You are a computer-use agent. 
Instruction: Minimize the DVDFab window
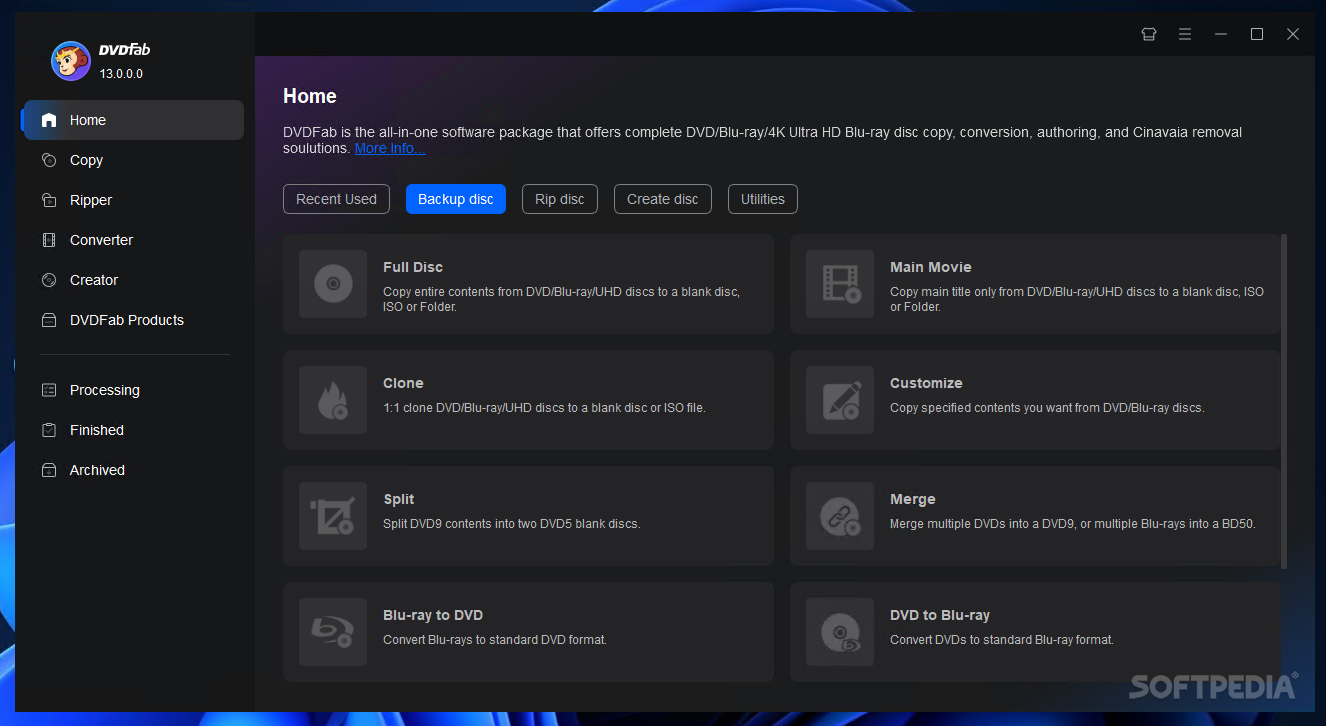pos(1221,34)
